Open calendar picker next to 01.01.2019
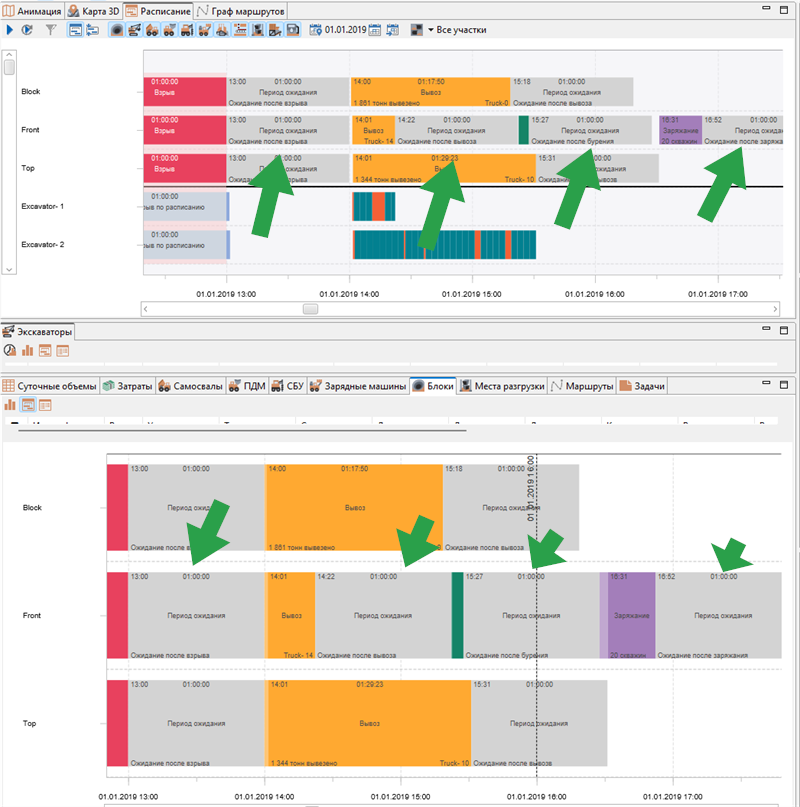Screen dimensions: 800x807 [375, 30]
